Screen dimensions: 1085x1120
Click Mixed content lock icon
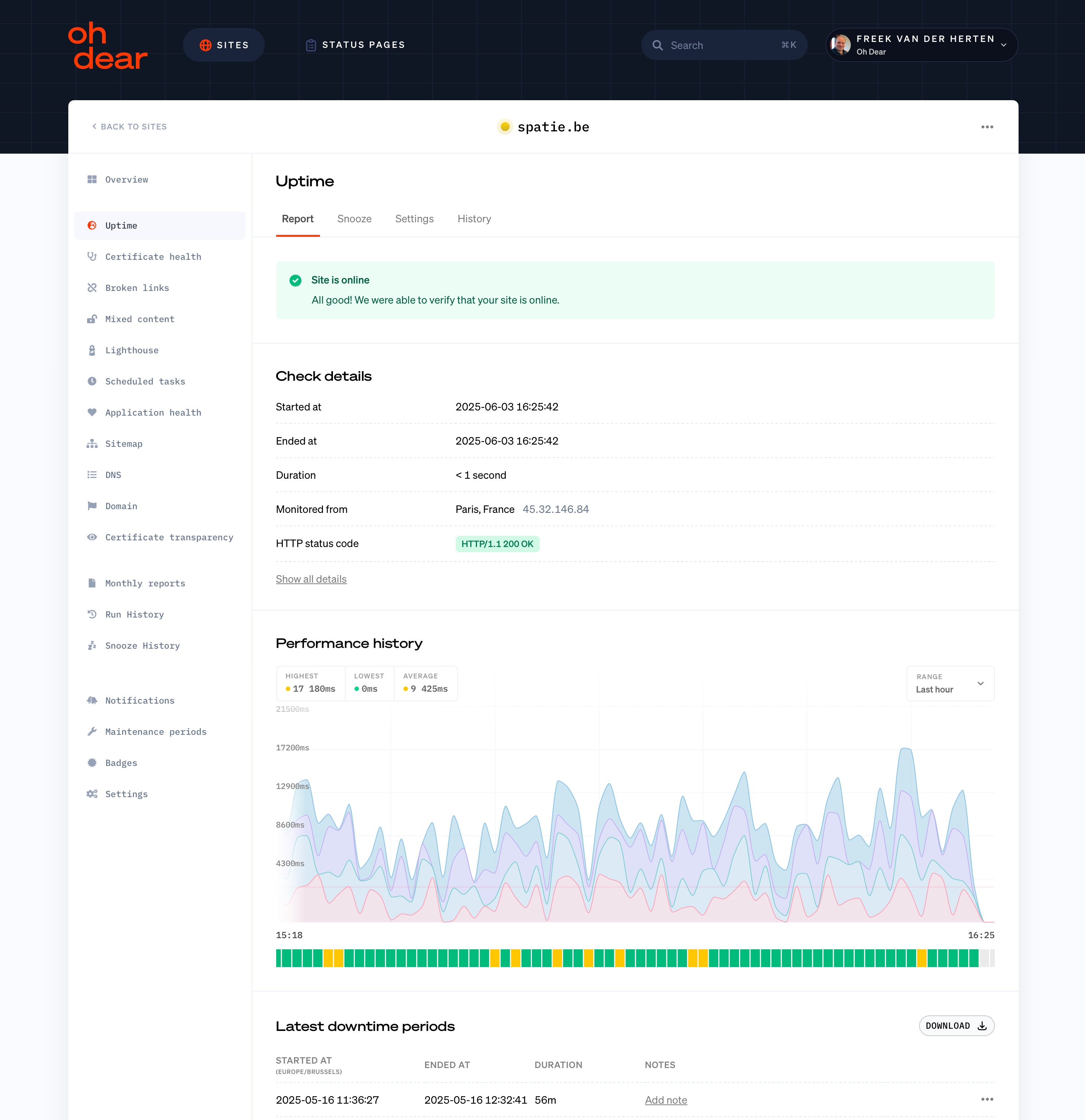92,319
